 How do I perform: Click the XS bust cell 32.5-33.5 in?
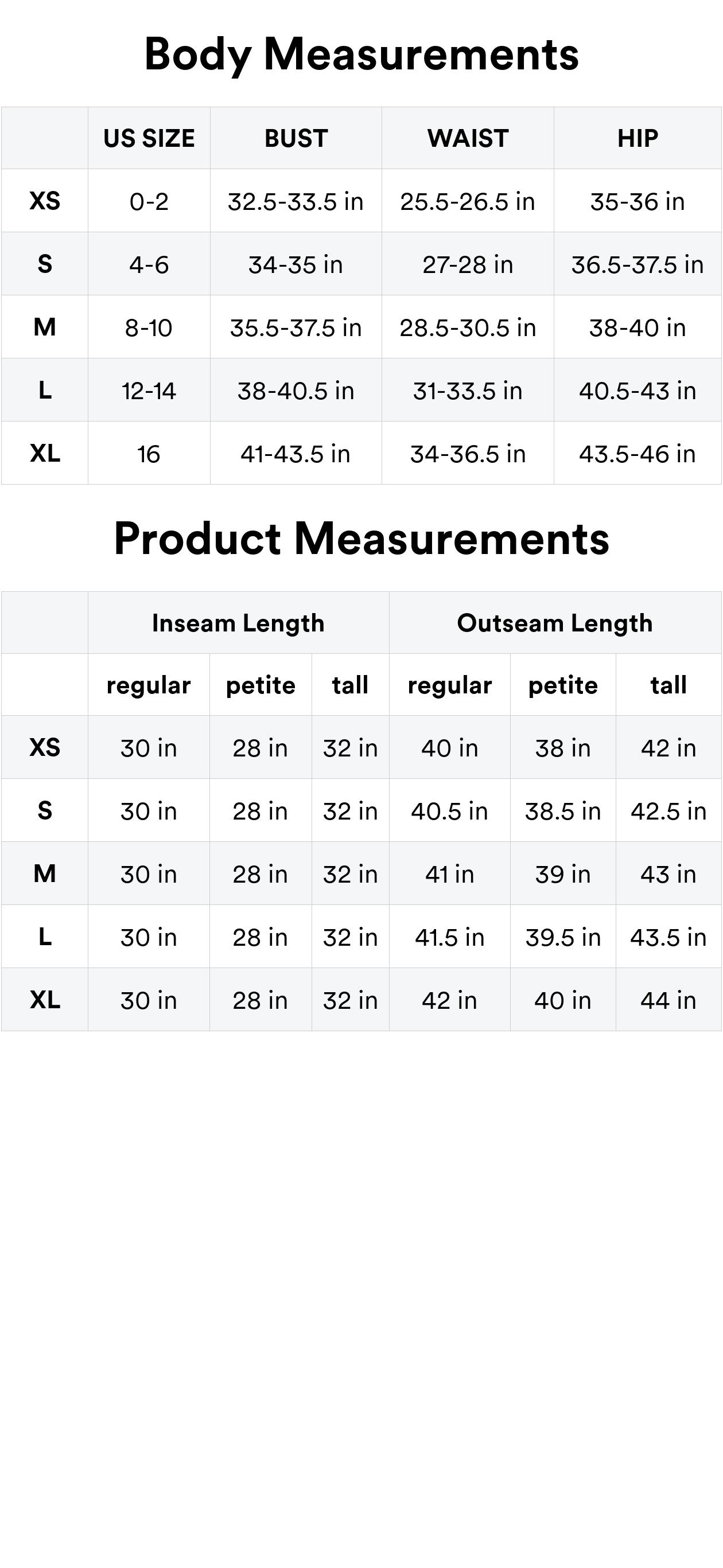296,201
